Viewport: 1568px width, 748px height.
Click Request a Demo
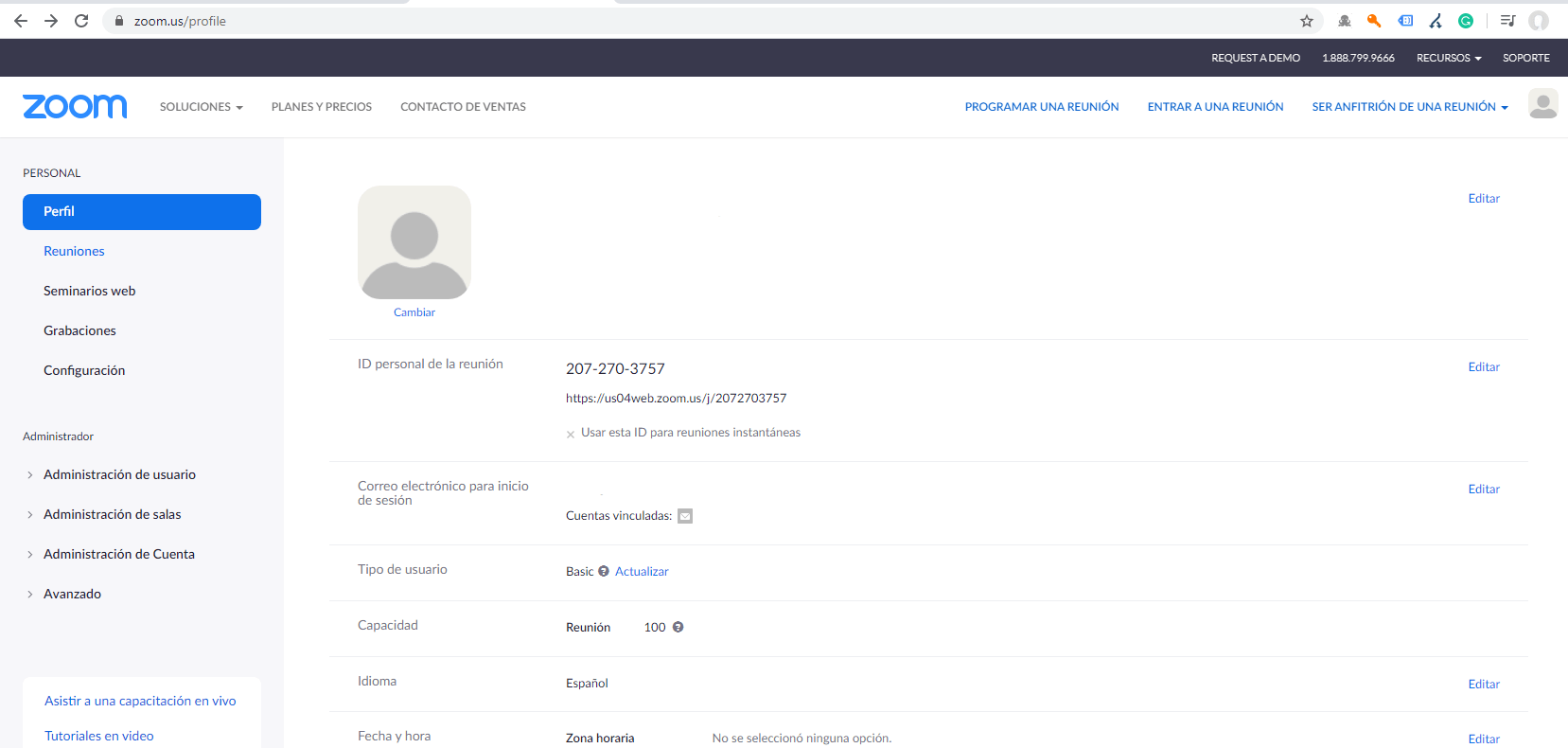point(1256,58)
